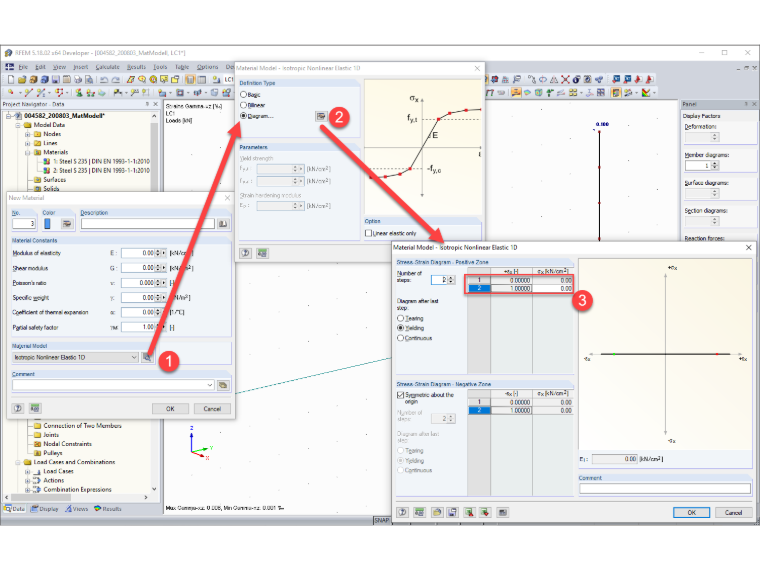Click the Open file folder icon
The image size is (760, 570).
(x=22, y=79)
